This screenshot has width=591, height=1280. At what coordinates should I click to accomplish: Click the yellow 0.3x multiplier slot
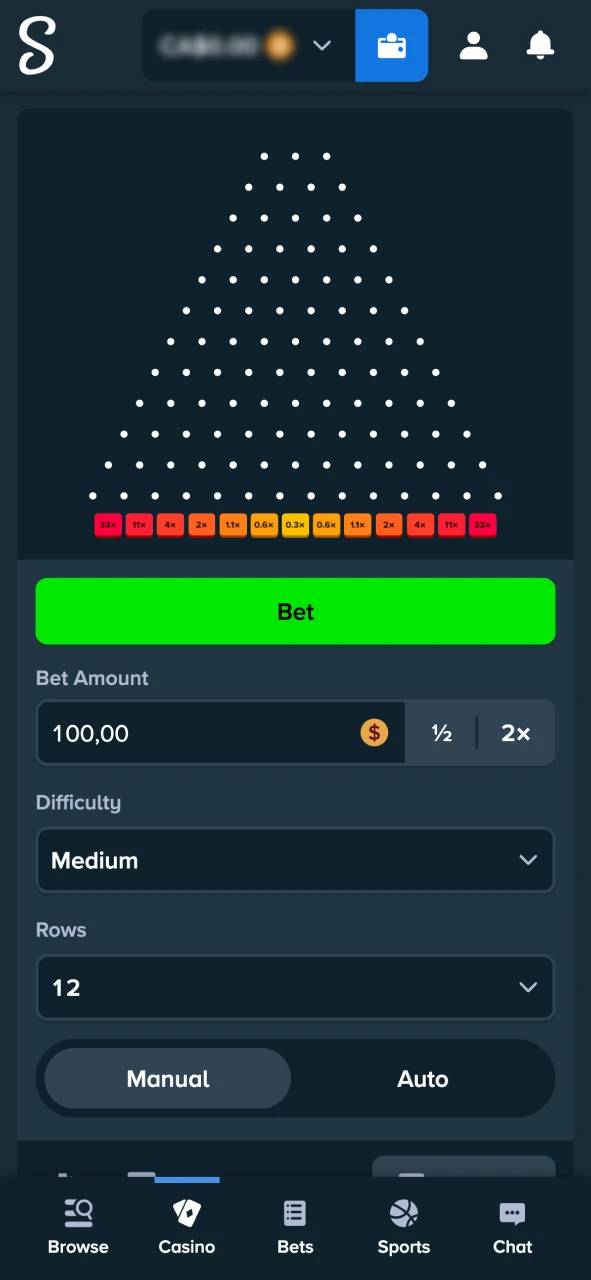[x=295, y=524]
